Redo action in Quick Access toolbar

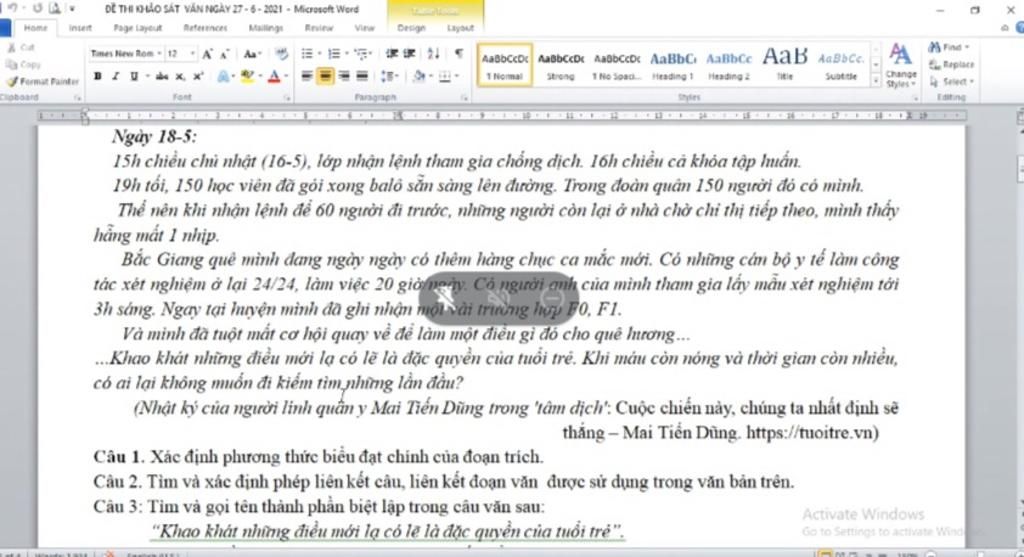37,8
